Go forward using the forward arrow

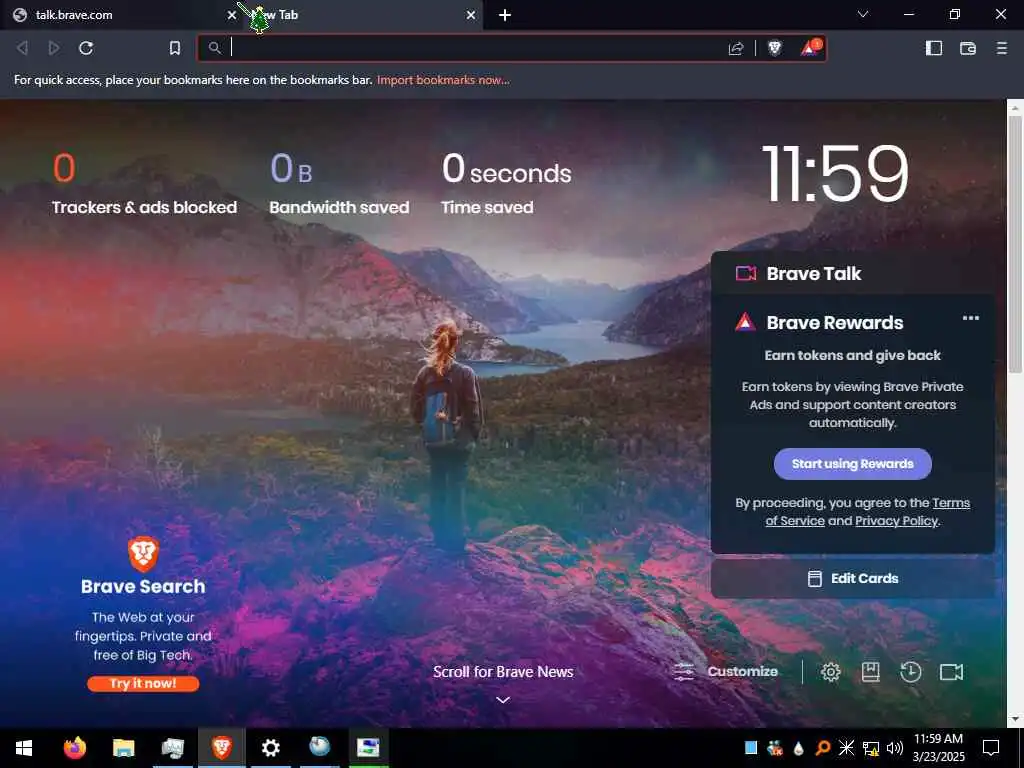[x=54, y=48]
